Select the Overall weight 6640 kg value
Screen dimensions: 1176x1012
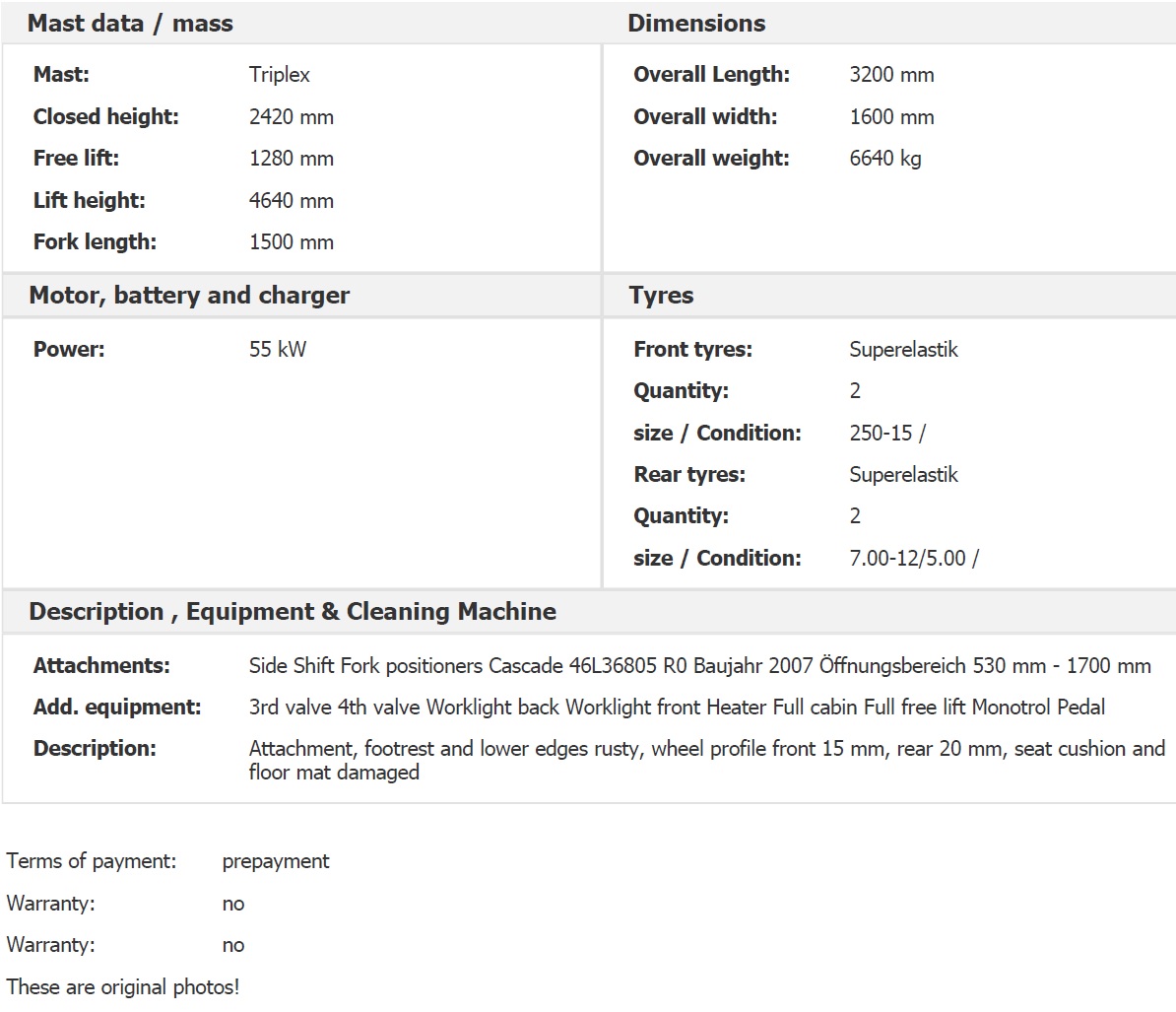coord(885,159)
